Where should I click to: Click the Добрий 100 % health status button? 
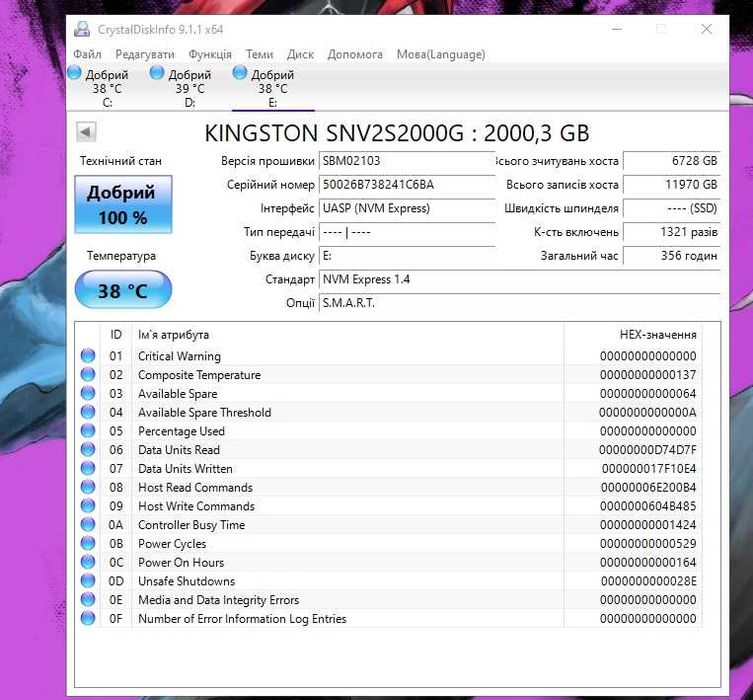123,205
